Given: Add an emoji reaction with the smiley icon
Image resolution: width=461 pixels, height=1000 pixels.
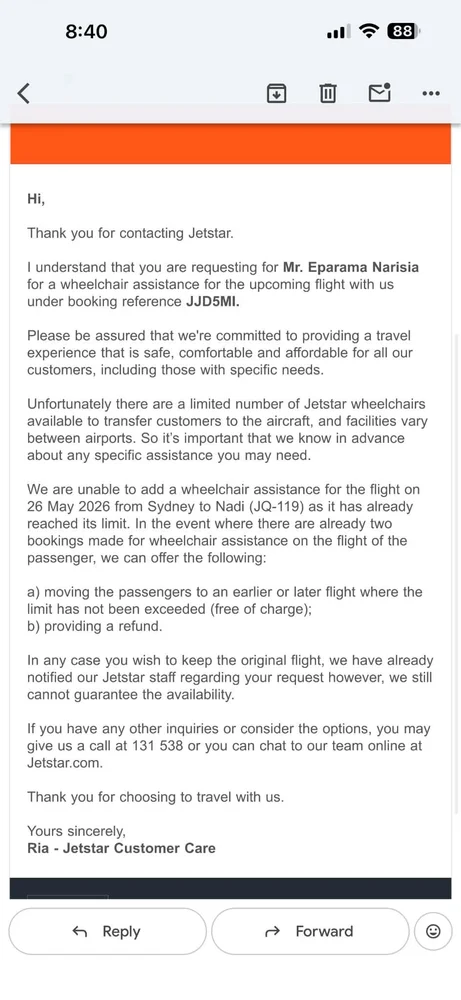Looking at the screenshot, I should (x=433, y=932).
